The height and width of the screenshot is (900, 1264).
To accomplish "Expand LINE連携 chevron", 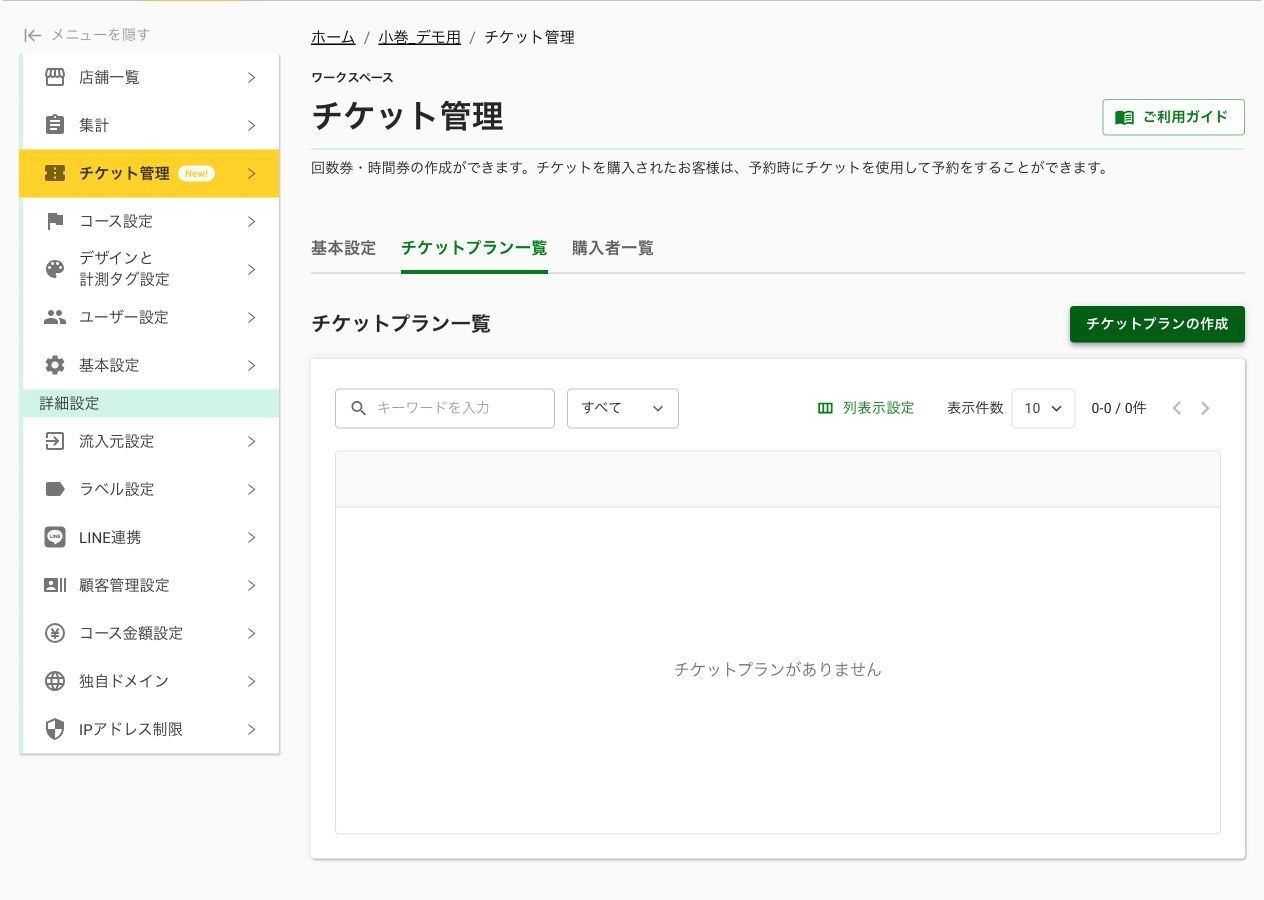I will click(x=251, y=537).
